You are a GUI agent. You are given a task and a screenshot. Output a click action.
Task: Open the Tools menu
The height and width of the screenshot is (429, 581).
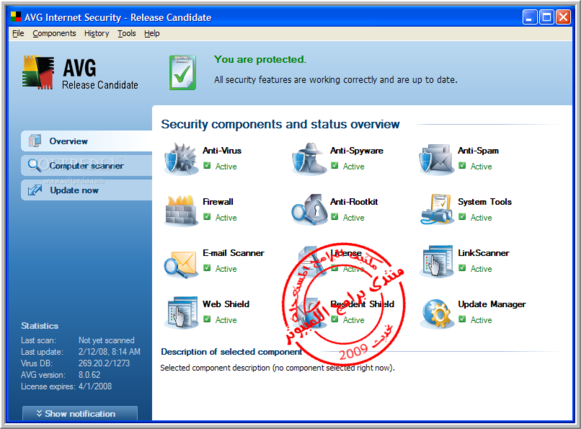click(x=127, y=33)
